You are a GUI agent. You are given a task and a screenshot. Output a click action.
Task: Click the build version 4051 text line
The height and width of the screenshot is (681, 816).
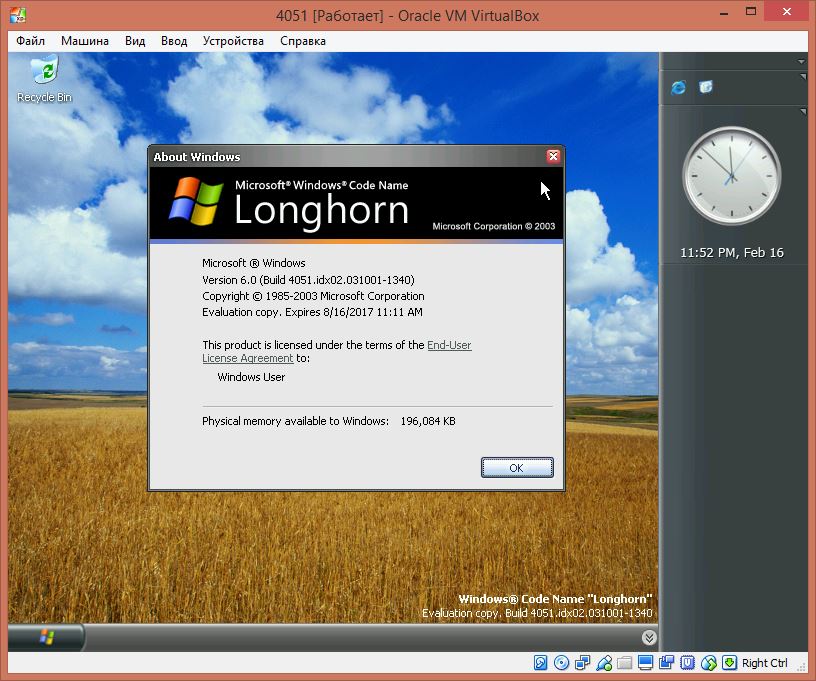click(x=308, y=280)
